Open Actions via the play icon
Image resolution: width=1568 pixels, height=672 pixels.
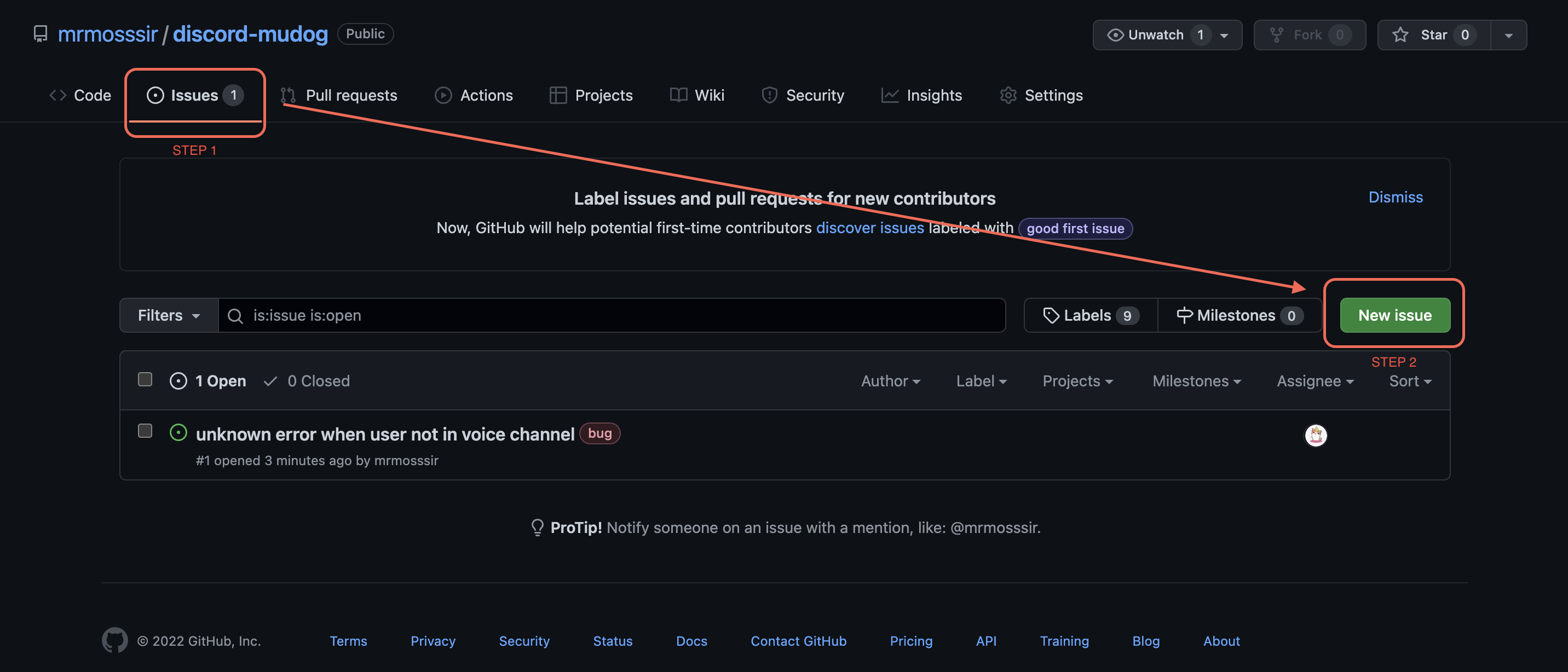click(x=443, y=95)
